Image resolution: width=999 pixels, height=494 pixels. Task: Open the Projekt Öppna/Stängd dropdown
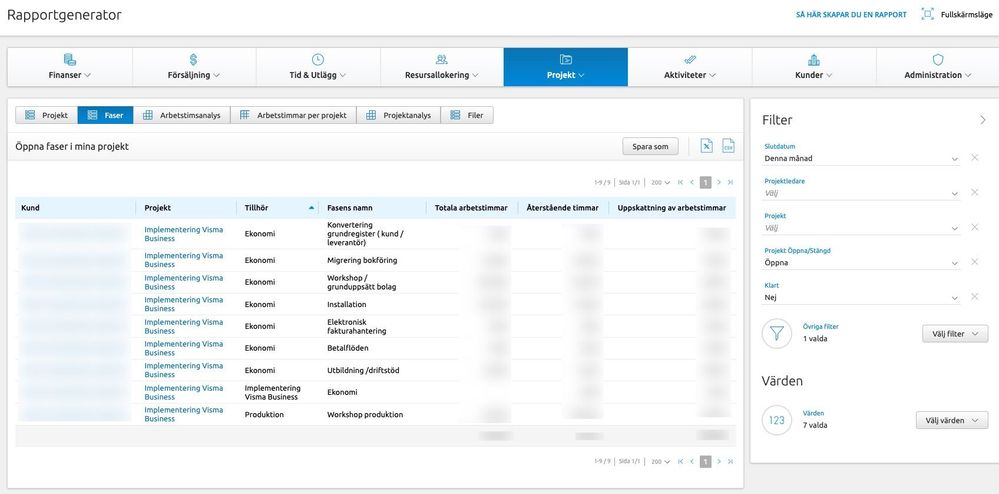[x=861, y=263]
